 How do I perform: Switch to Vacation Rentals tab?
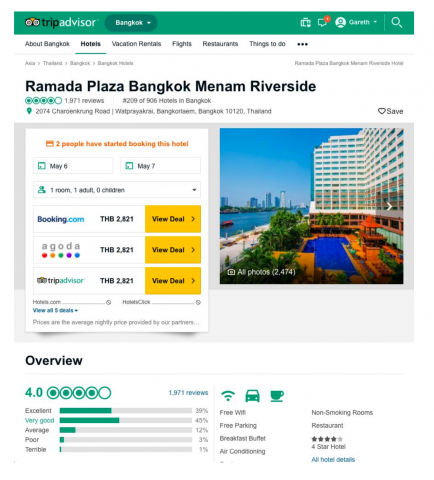[136, 44]
